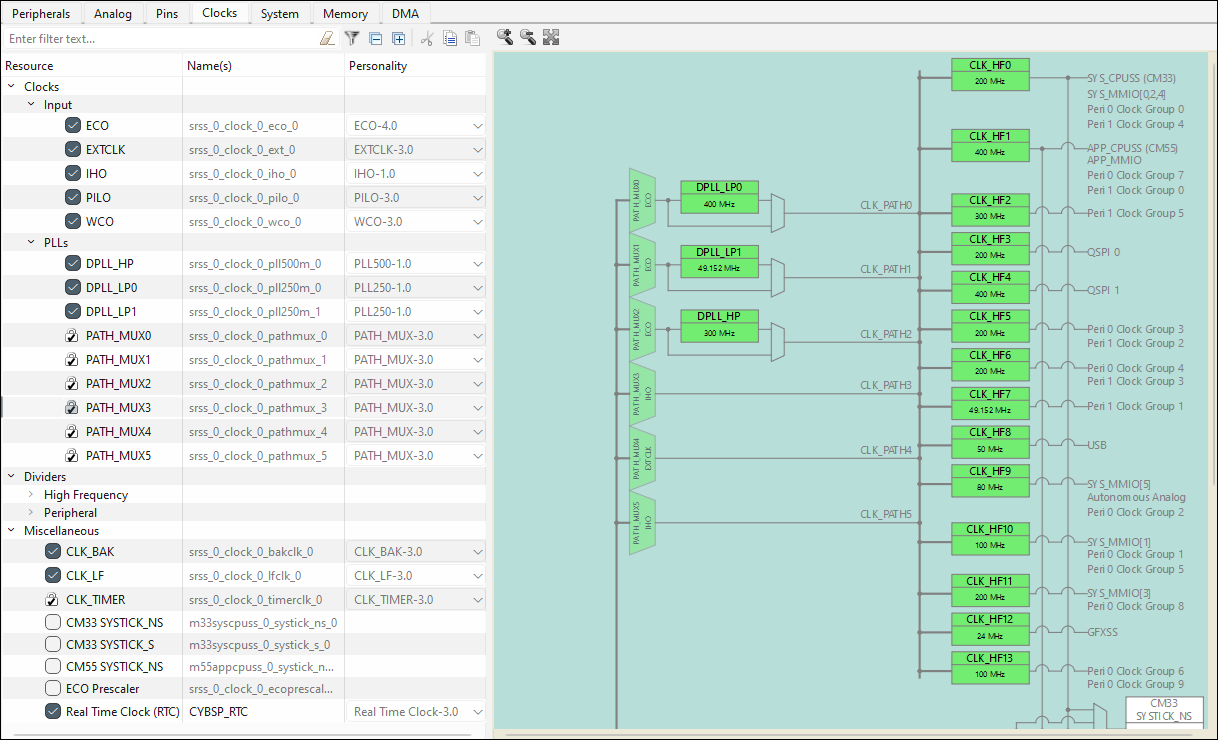Expand the High Frequency dividers node

pyautogui.click(x=31, y=495)
